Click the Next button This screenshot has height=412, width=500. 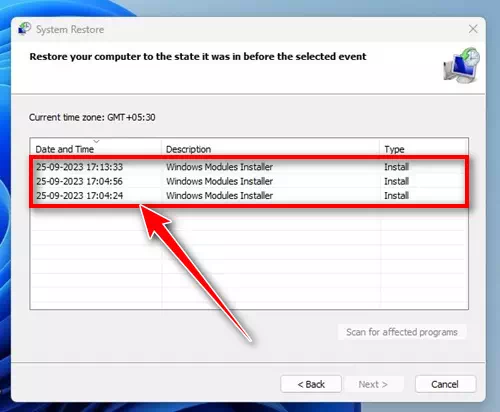[373, 384]
